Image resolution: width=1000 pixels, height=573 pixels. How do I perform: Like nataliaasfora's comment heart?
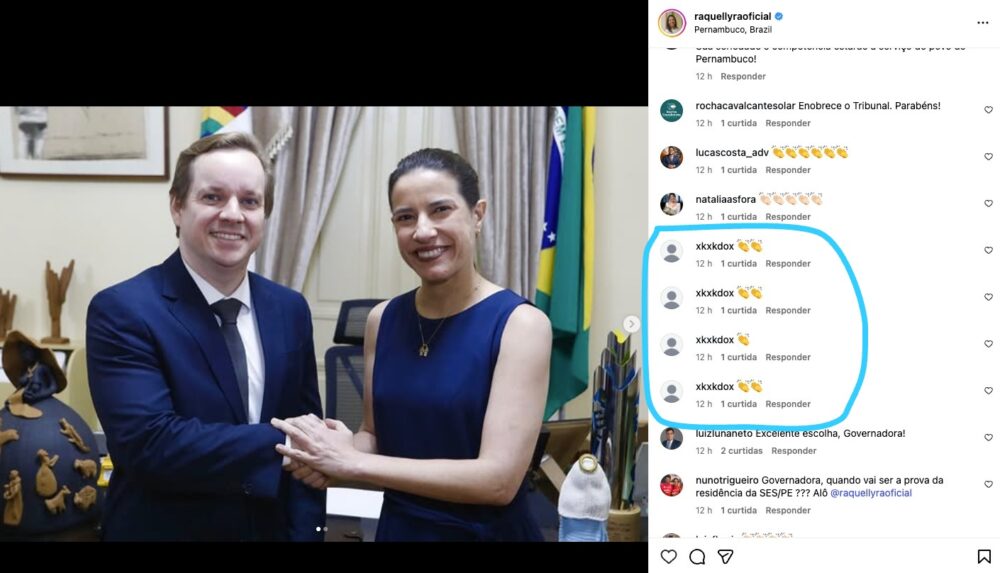988,204
